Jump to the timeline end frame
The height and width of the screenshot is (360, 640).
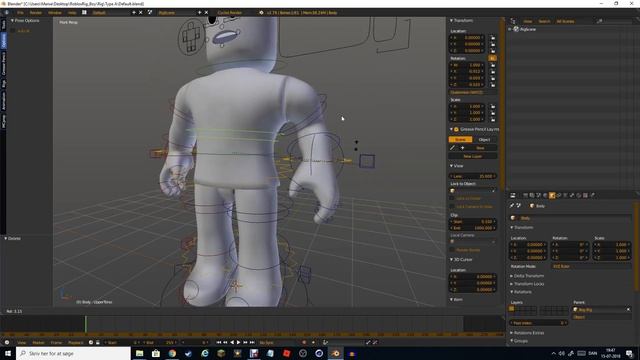click(x=252, y=342)
